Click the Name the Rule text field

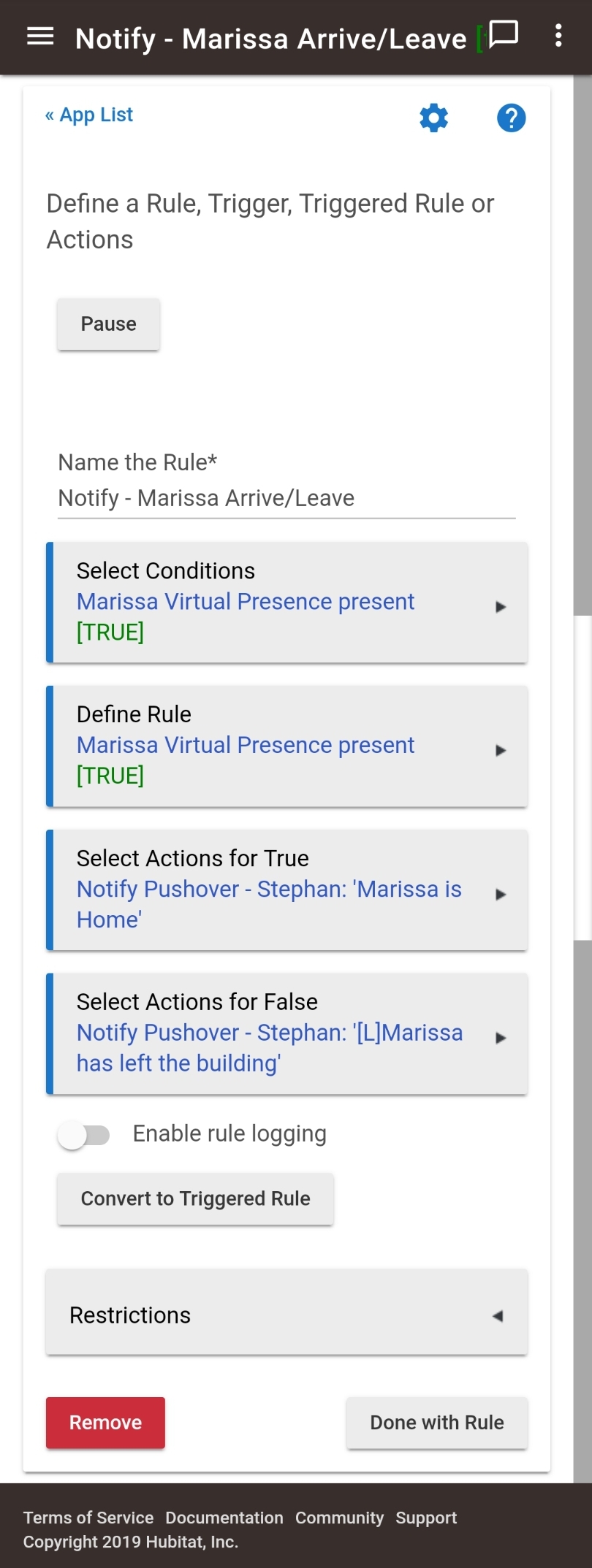click(286, 498)
